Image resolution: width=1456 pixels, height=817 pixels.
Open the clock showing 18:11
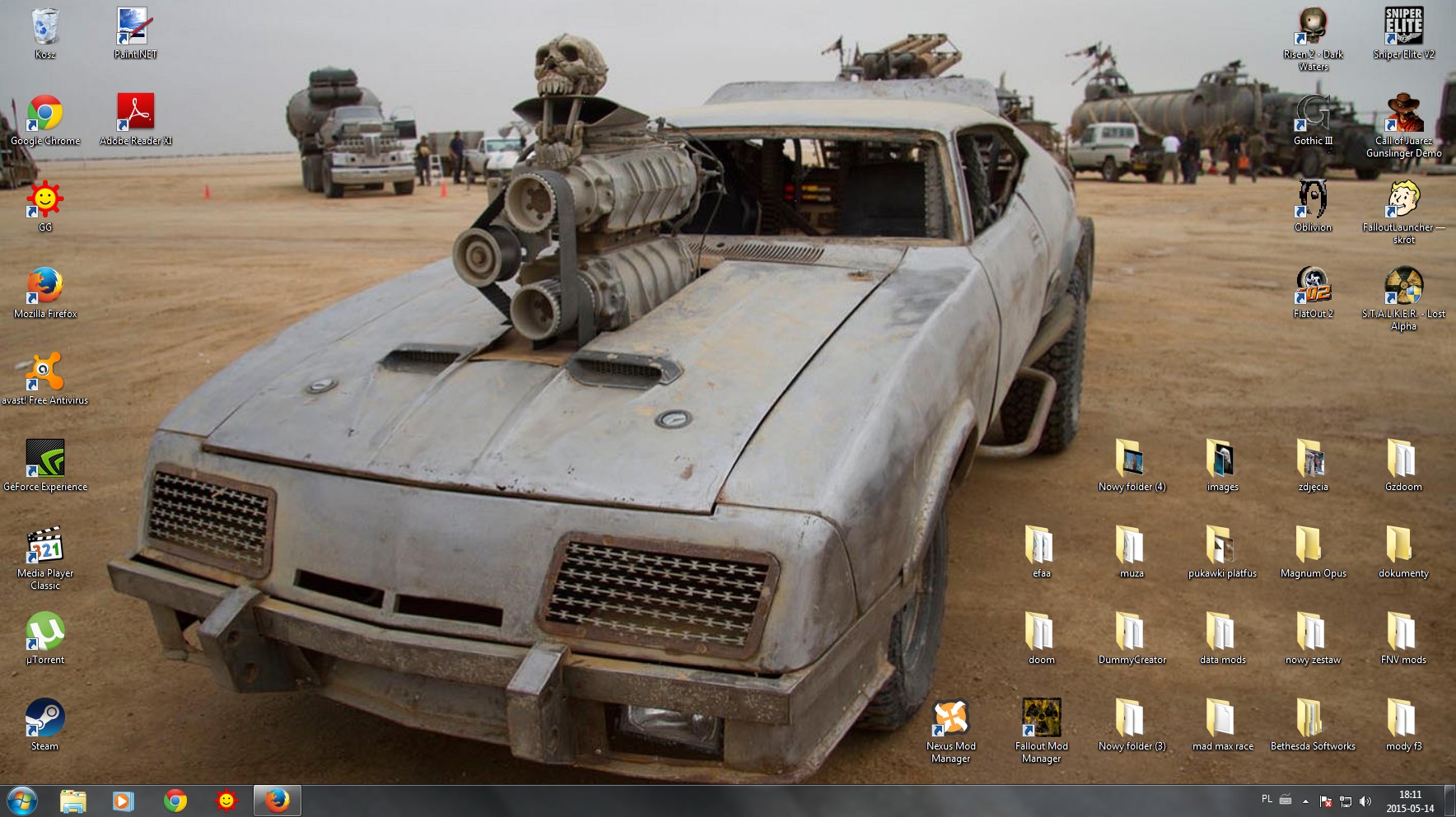pos(1410,801)
